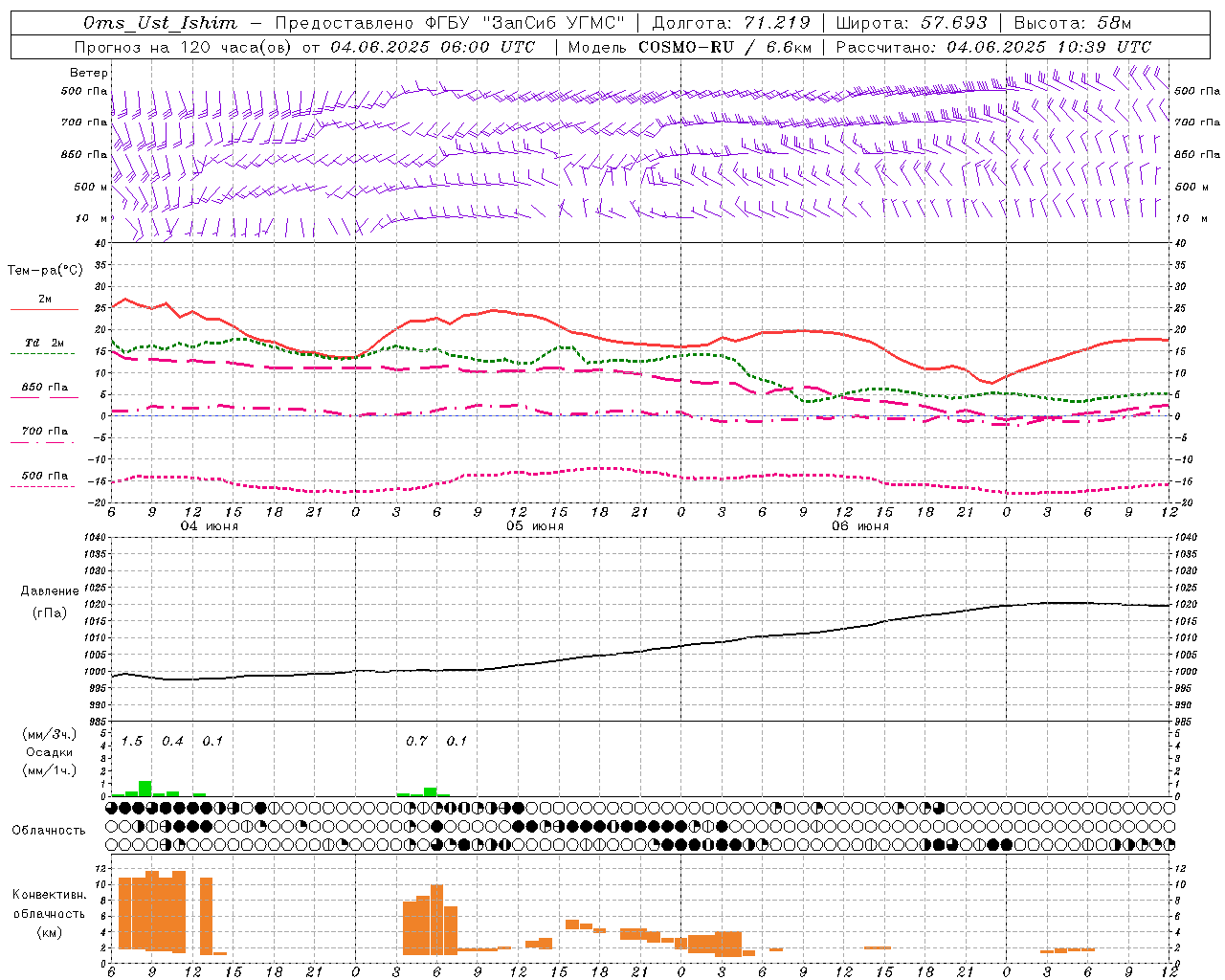
Task: Click the Ветер wind panel label
Action: coord(89,73)
